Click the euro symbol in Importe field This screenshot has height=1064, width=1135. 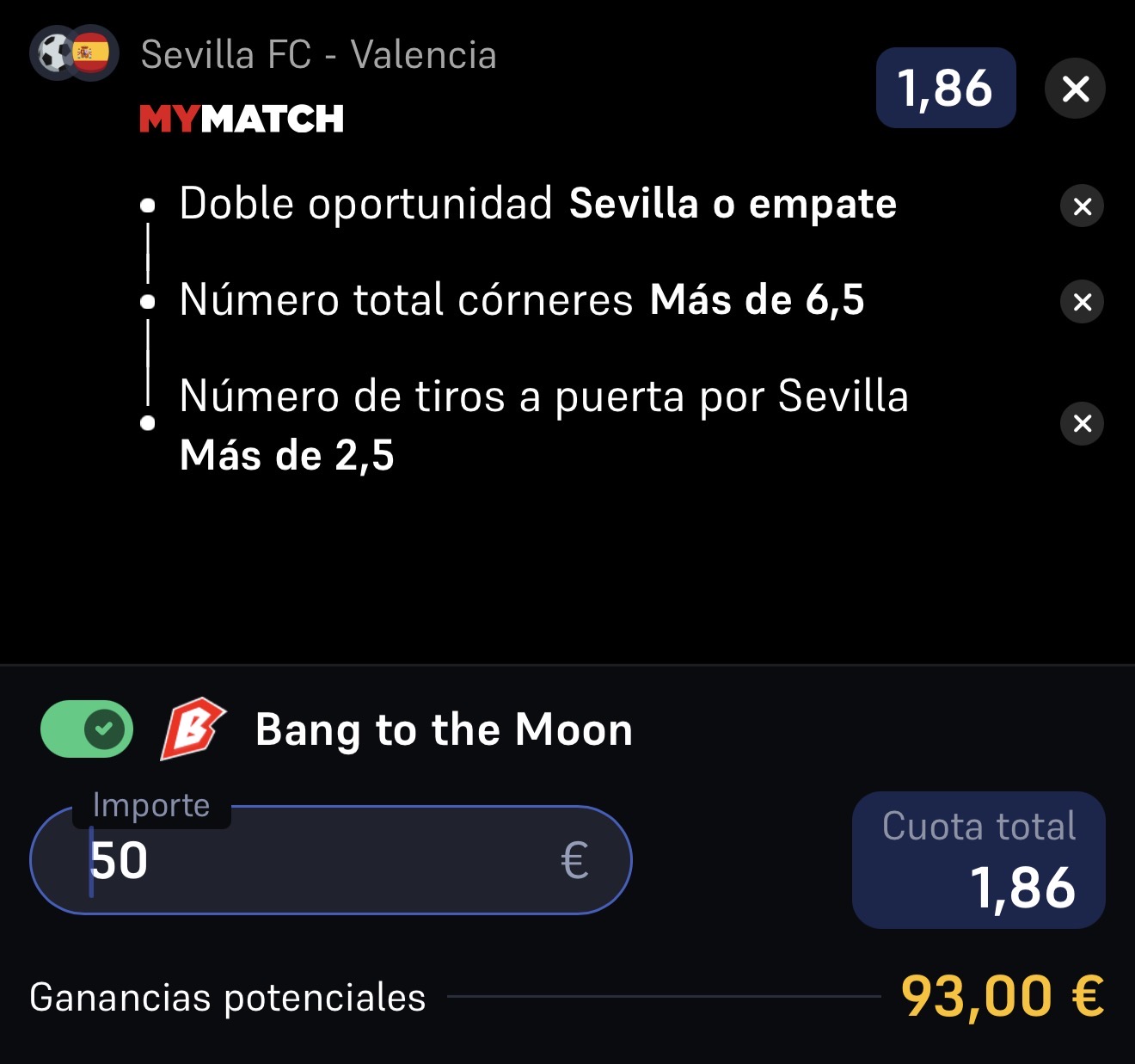pos(575,861)
